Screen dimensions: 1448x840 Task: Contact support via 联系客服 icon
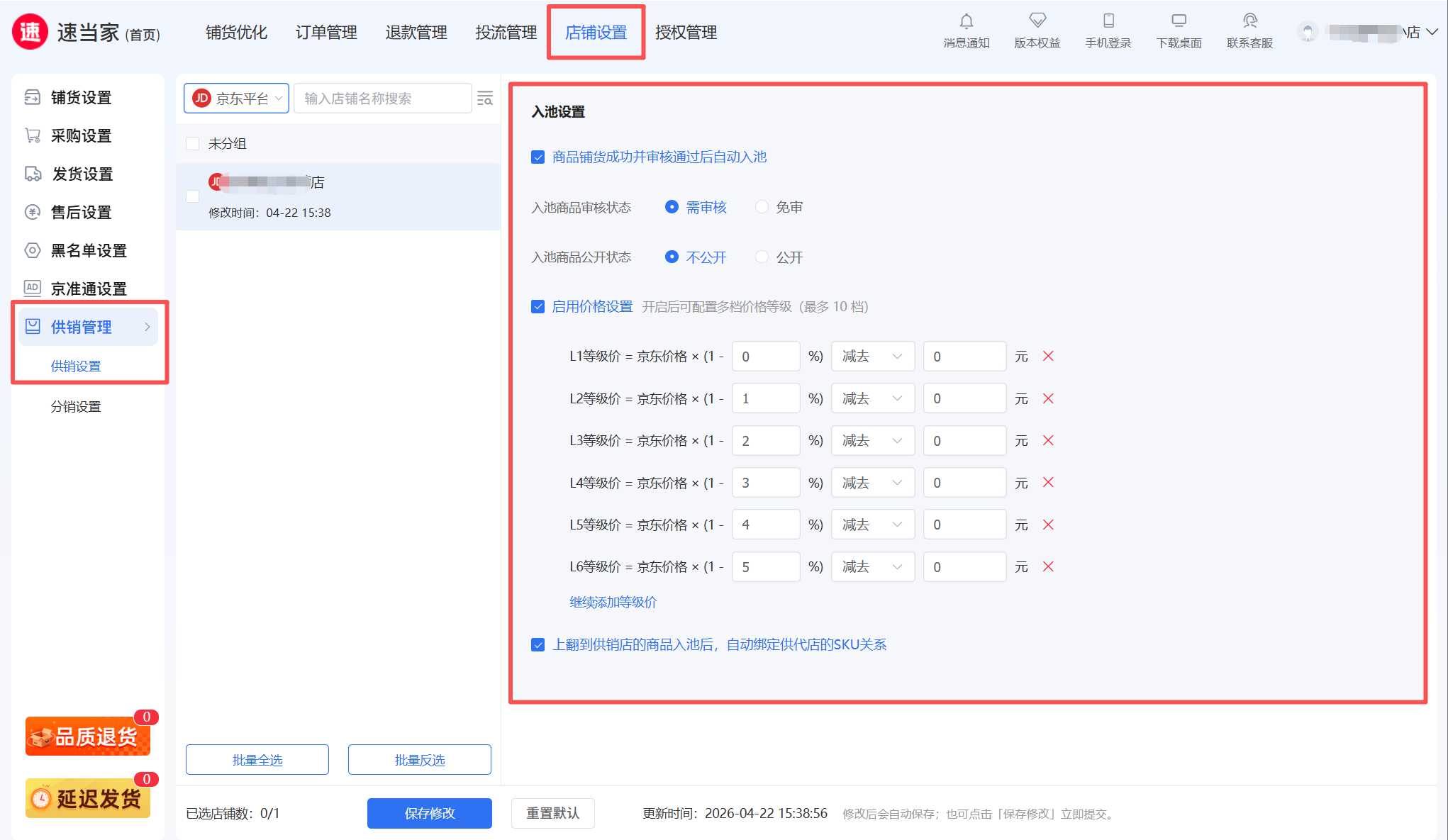tap(1249, 21)
